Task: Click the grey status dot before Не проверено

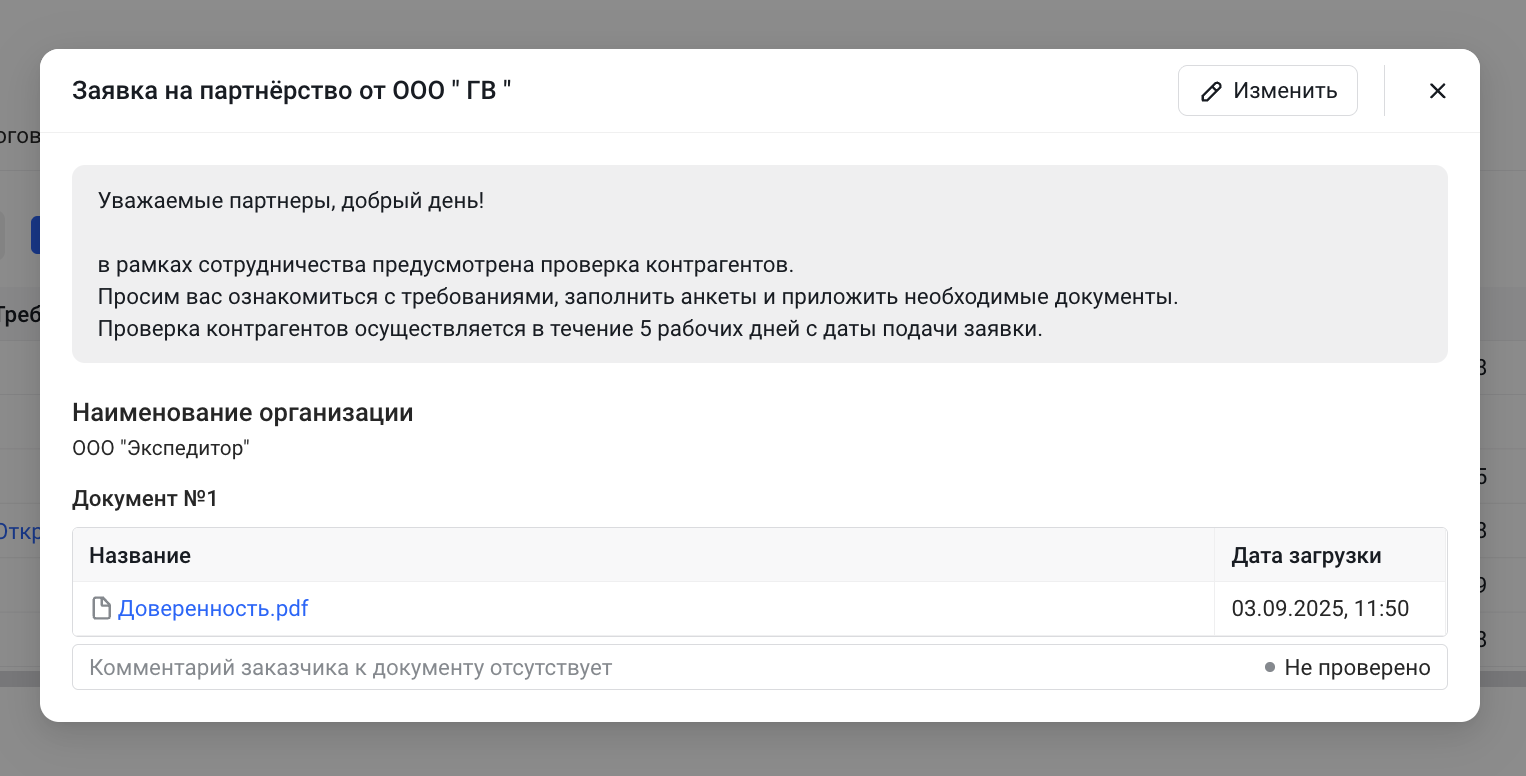Action: (x=1270, y=667)
